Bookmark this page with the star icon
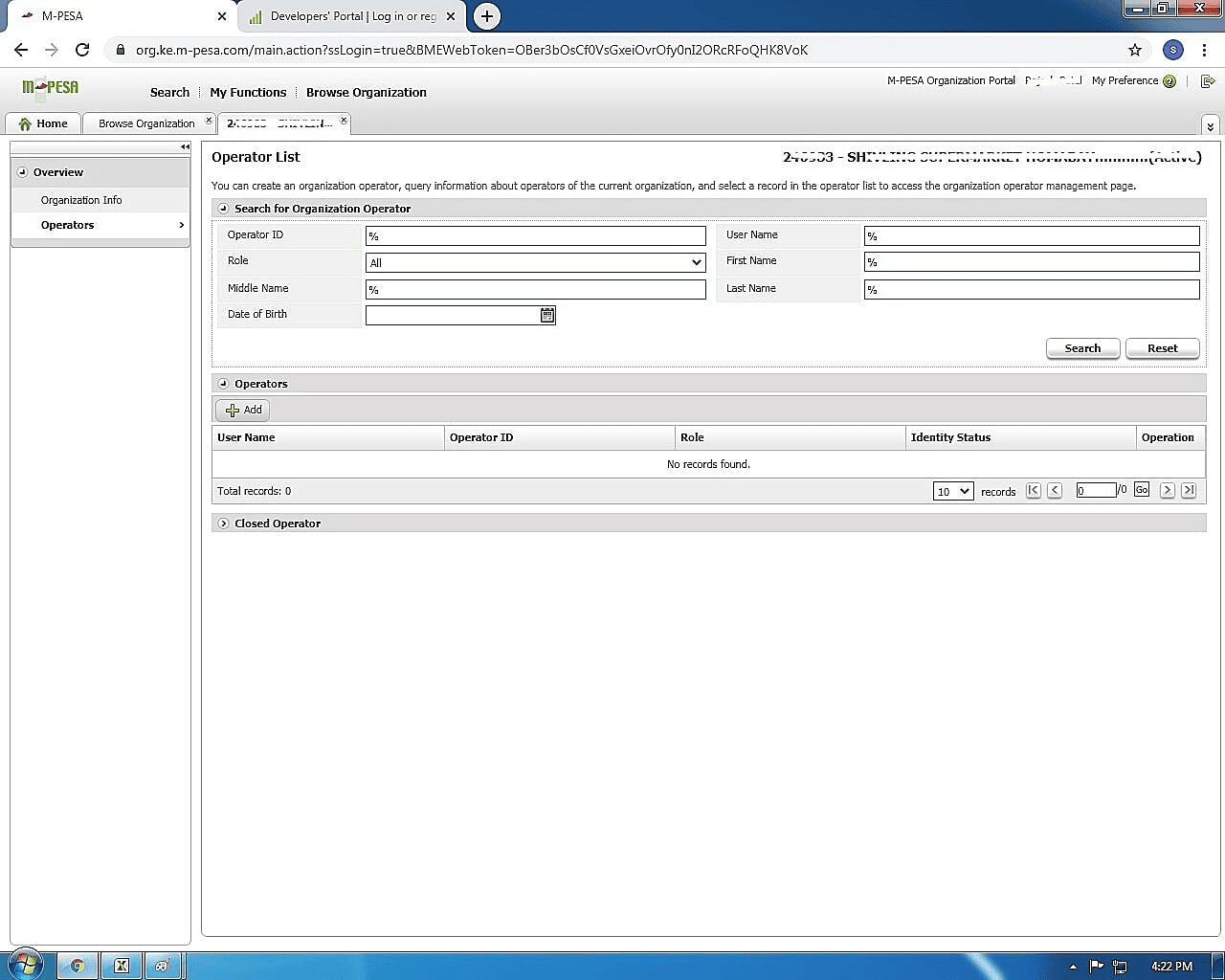Image resolution: width=1225 pixels, height=980 pixels. click(1135, 50)
